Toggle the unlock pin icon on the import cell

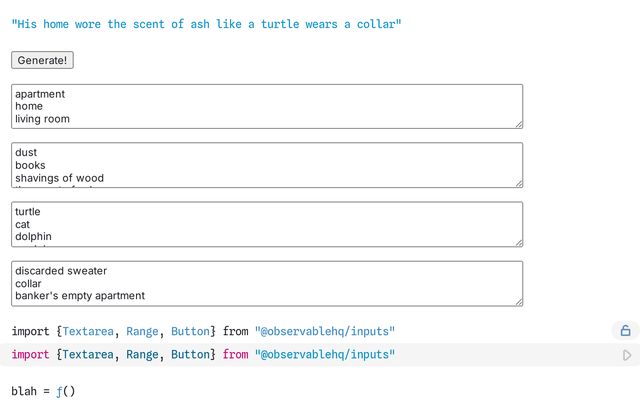tap(625, 330)
